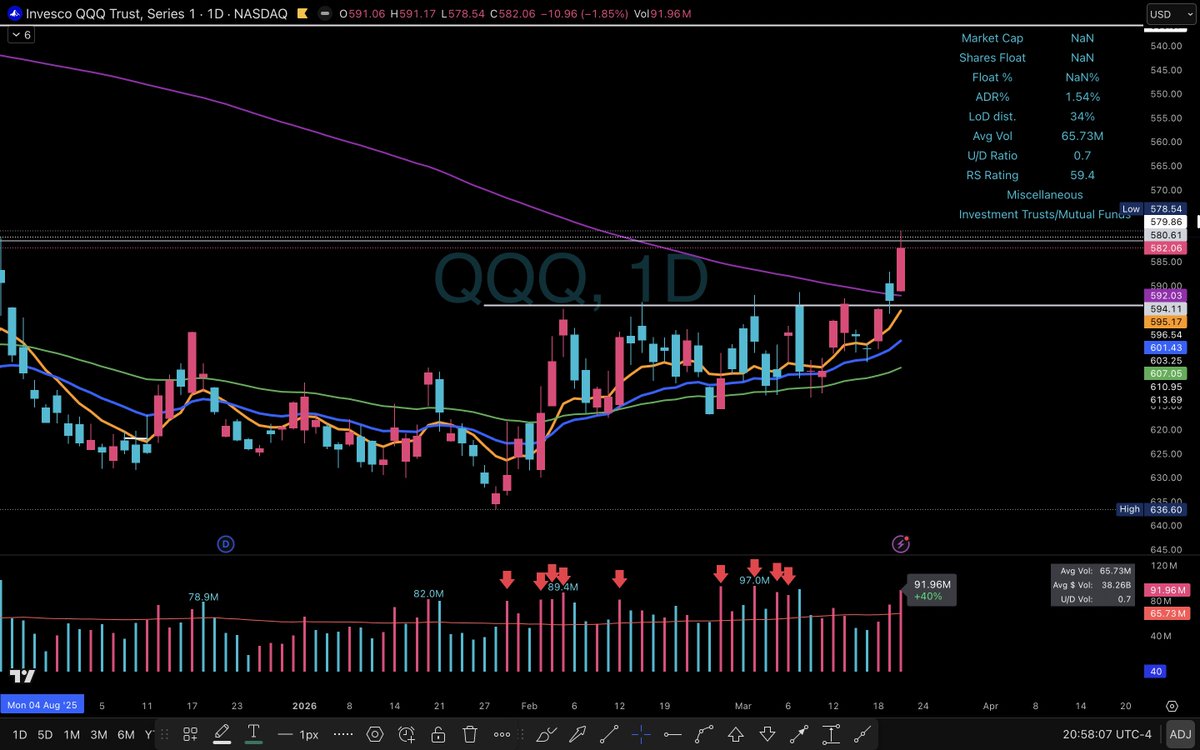
Task: Click the 91.96M volume axis label
Action: click(1167, 590)
